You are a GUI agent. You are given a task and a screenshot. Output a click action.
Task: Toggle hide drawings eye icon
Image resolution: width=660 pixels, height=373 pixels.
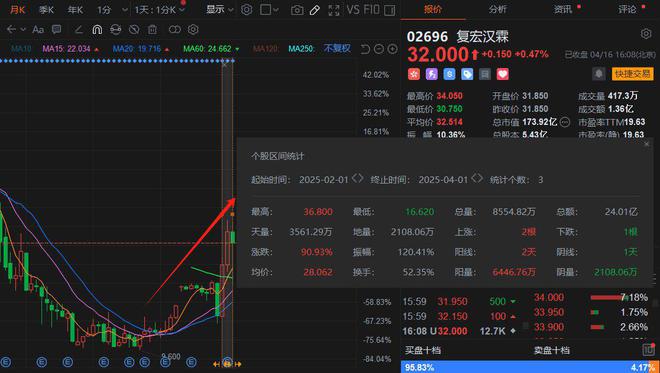pos(134,29)
